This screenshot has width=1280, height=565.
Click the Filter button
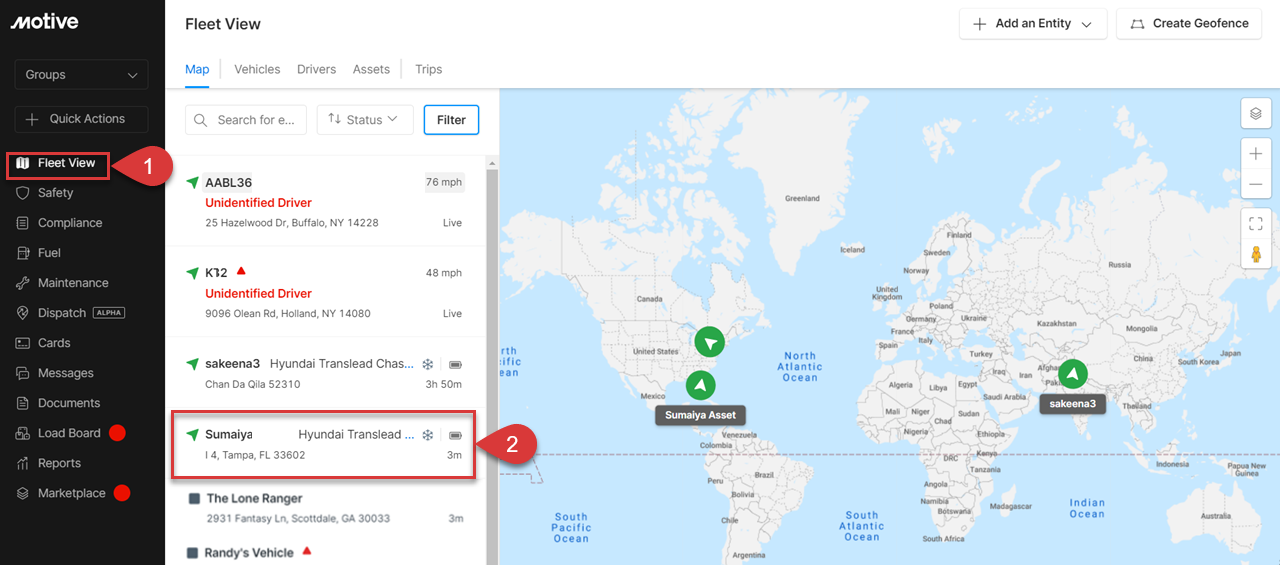pyautogui.click(x=451, y=120)
